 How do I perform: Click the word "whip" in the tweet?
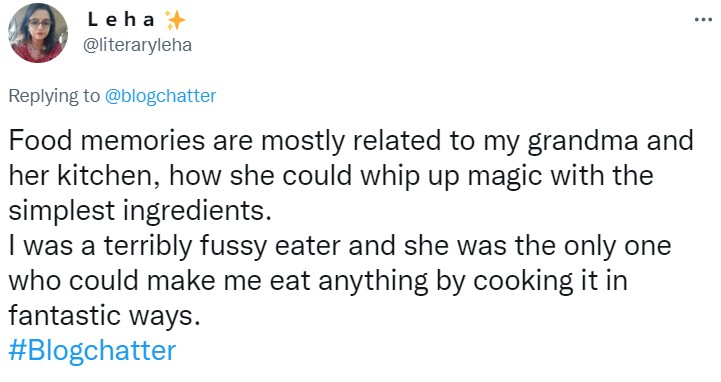pyautogui.click(x=390, y=177)
